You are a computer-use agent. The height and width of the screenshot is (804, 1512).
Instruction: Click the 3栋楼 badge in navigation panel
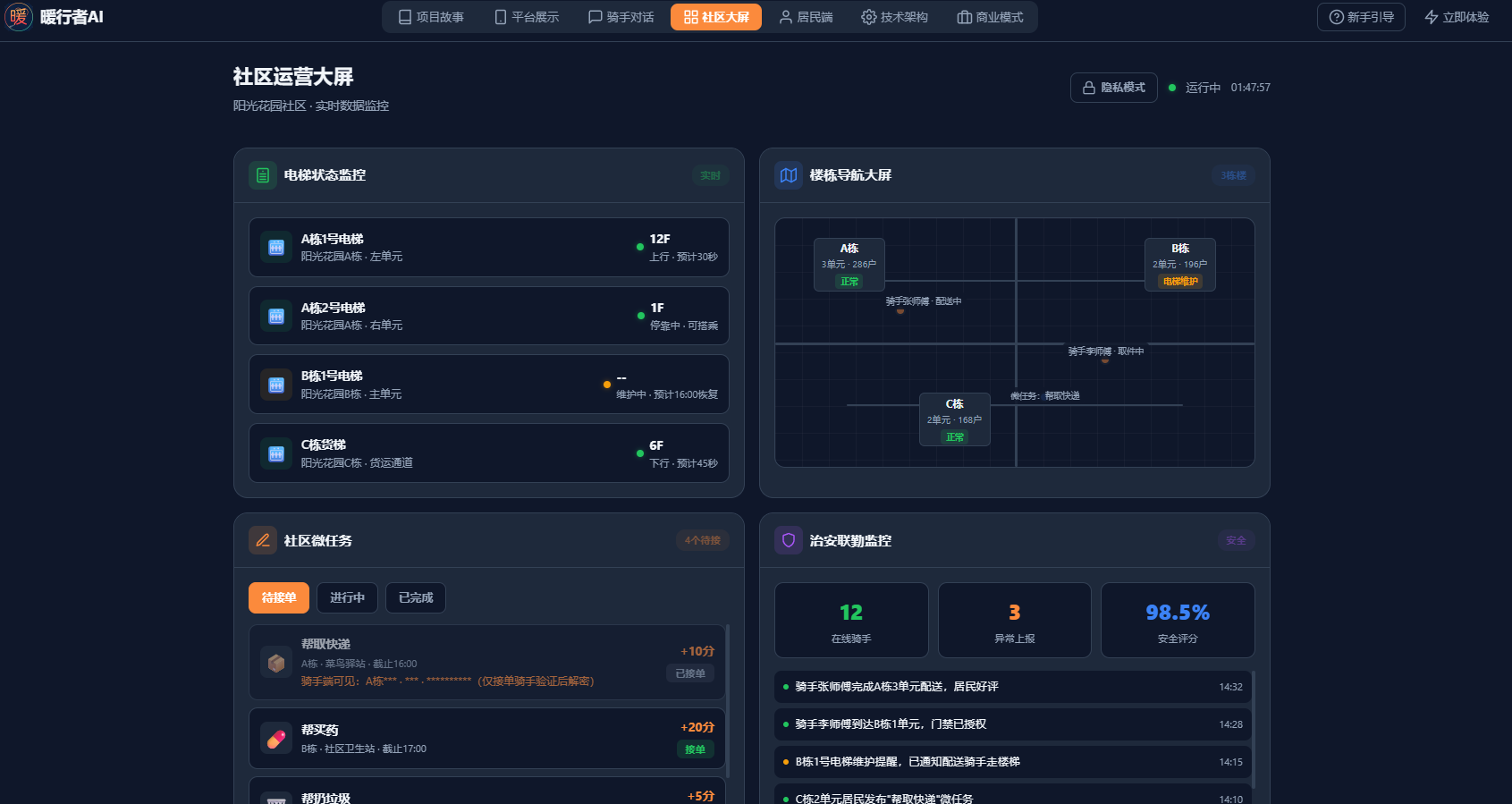(1234, 175)
